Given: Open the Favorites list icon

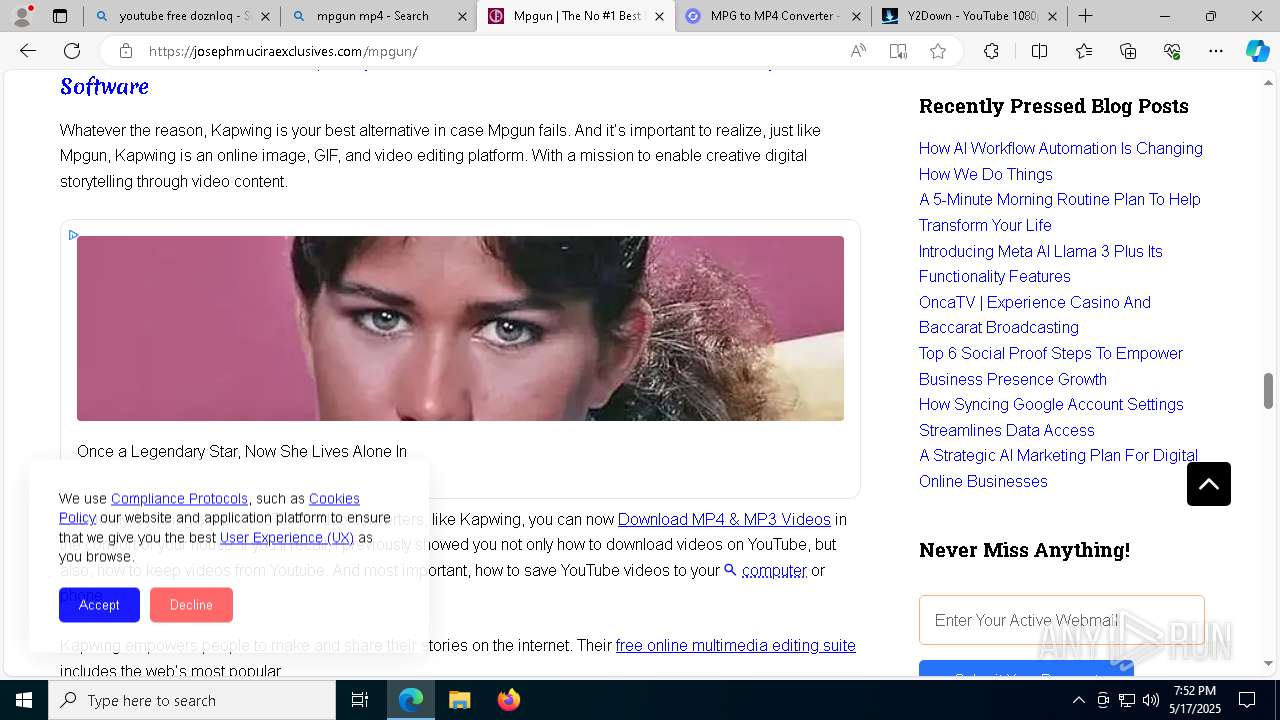Looking at the screenshot, I should click(1084, 51).
